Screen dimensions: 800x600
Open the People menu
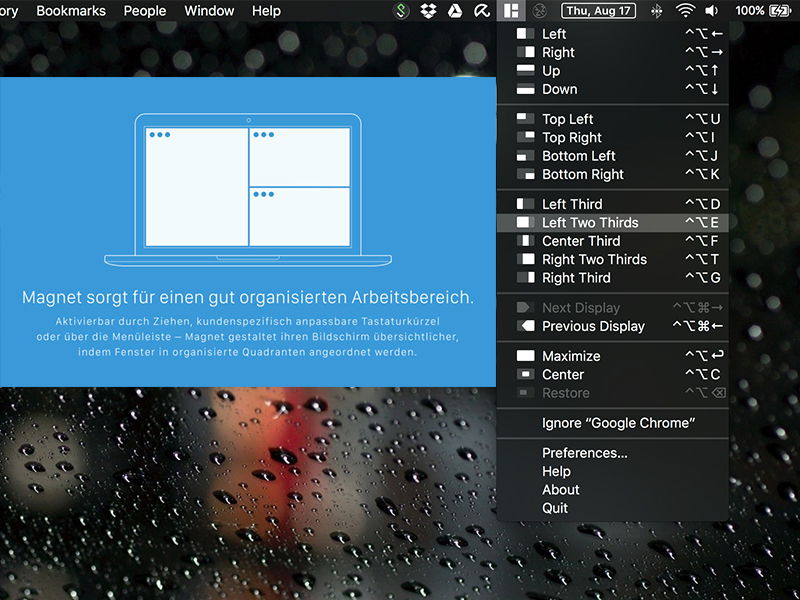coord(145,11)
